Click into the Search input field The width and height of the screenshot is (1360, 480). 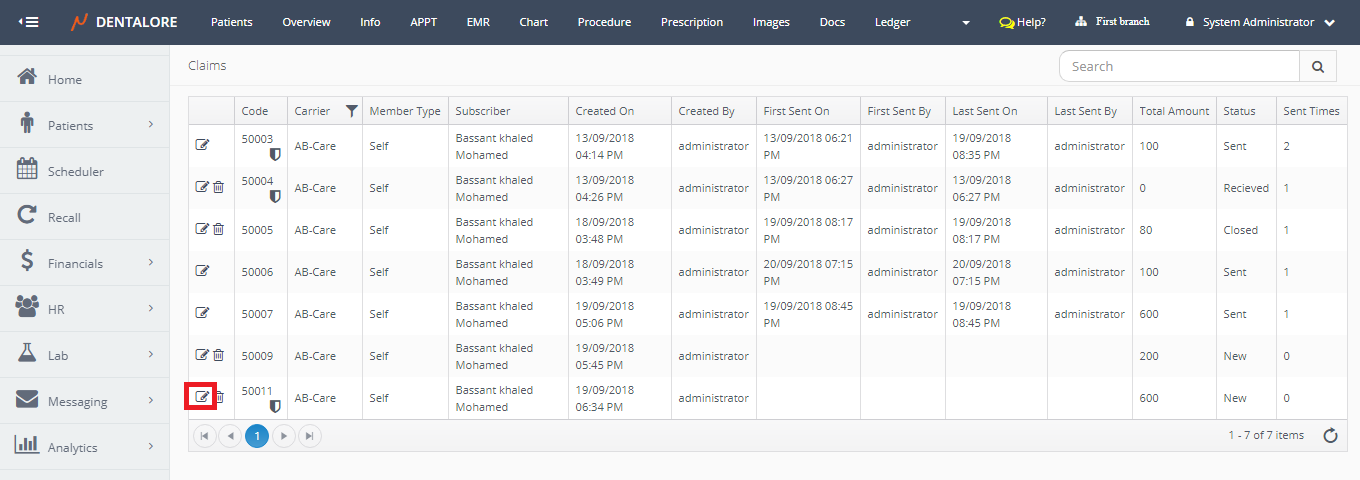coord(1179,67)
